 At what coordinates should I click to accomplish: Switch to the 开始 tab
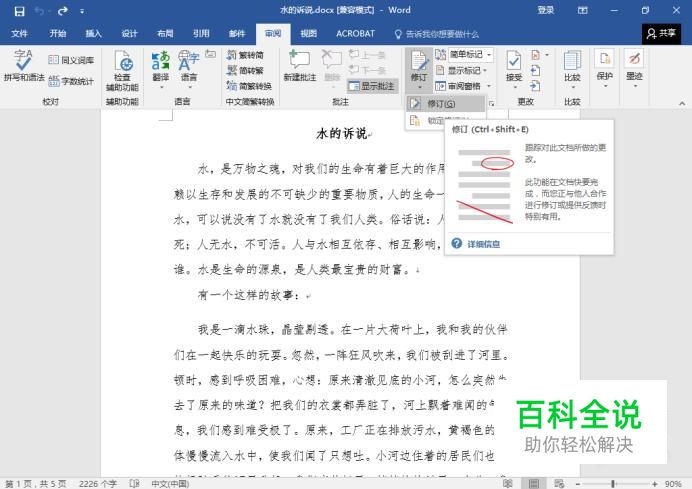click(57, 34)
